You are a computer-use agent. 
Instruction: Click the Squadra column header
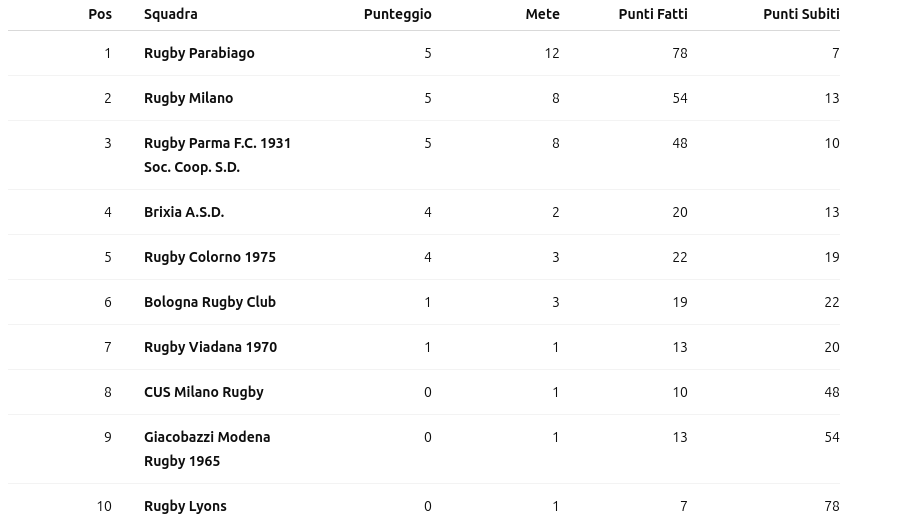[x=171, y=14]
